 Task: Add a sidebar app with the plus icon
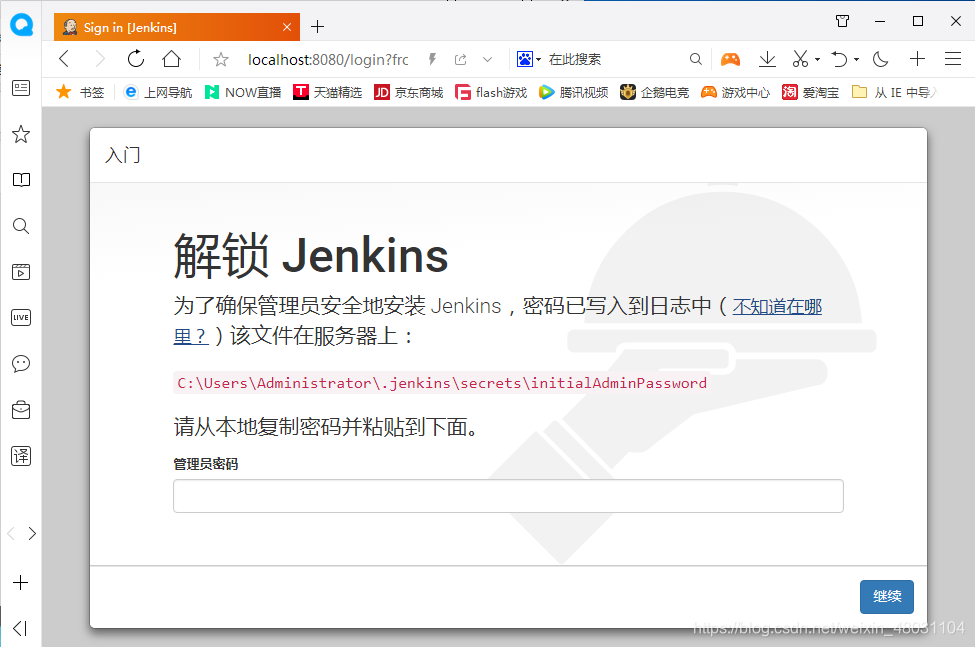[21, 582]
